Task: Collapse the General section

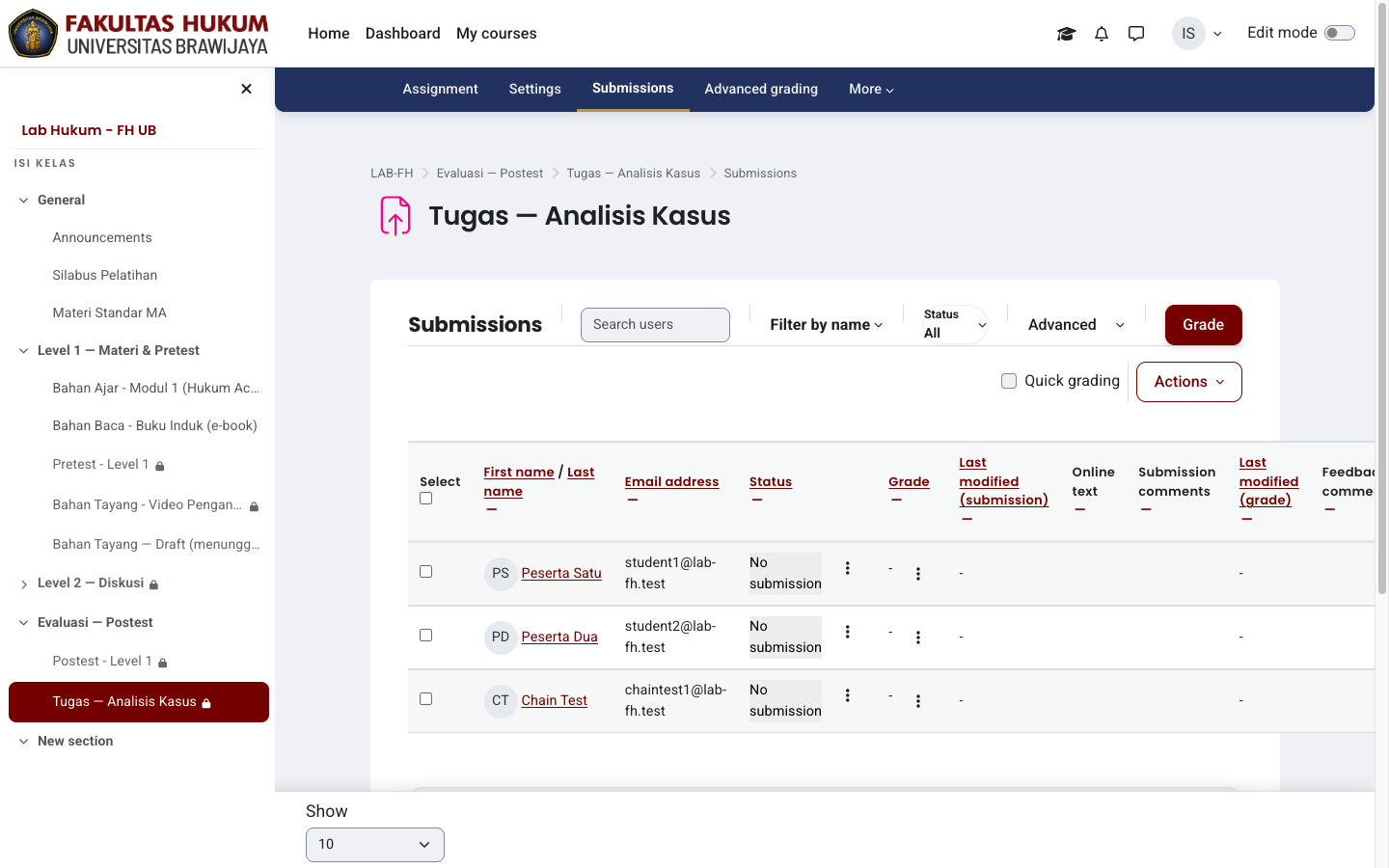Action: pos(24,201)
